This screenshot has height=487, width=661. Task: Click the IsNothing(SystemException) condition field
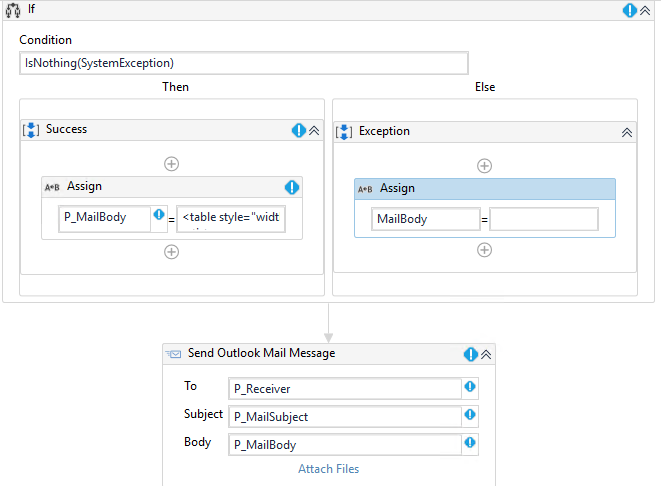pyautogui.click(x=244, y=63)
